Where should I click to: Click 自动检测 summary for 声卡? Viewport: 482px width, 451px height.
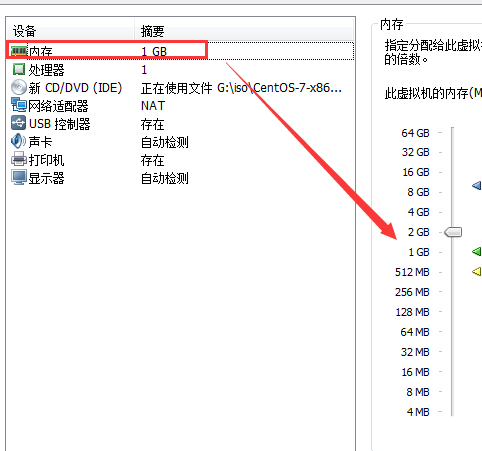[x=165, y=142]
